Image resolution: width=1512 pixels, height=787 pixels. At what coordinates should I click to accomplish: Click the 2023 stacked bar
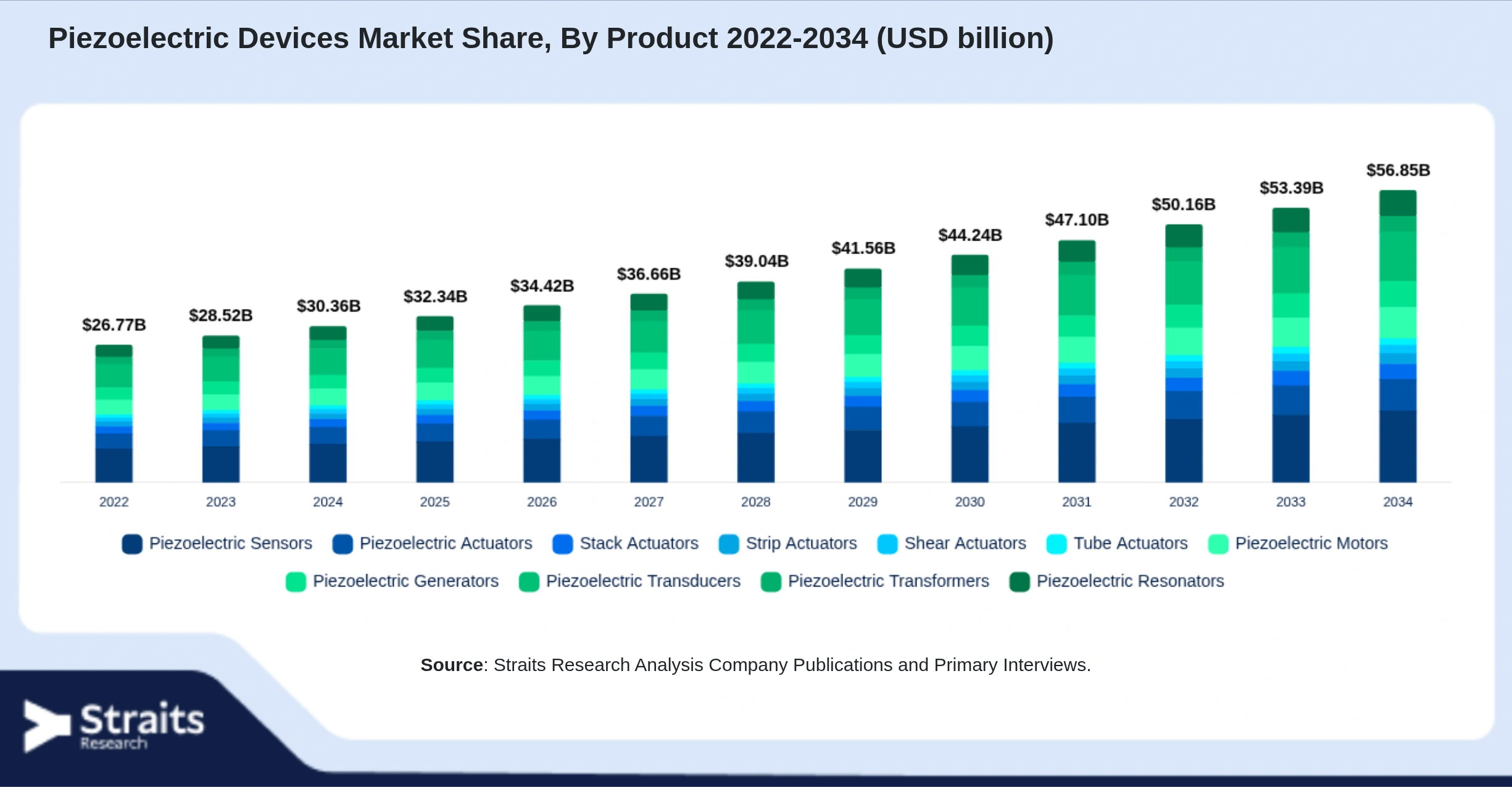pos(221,409)
